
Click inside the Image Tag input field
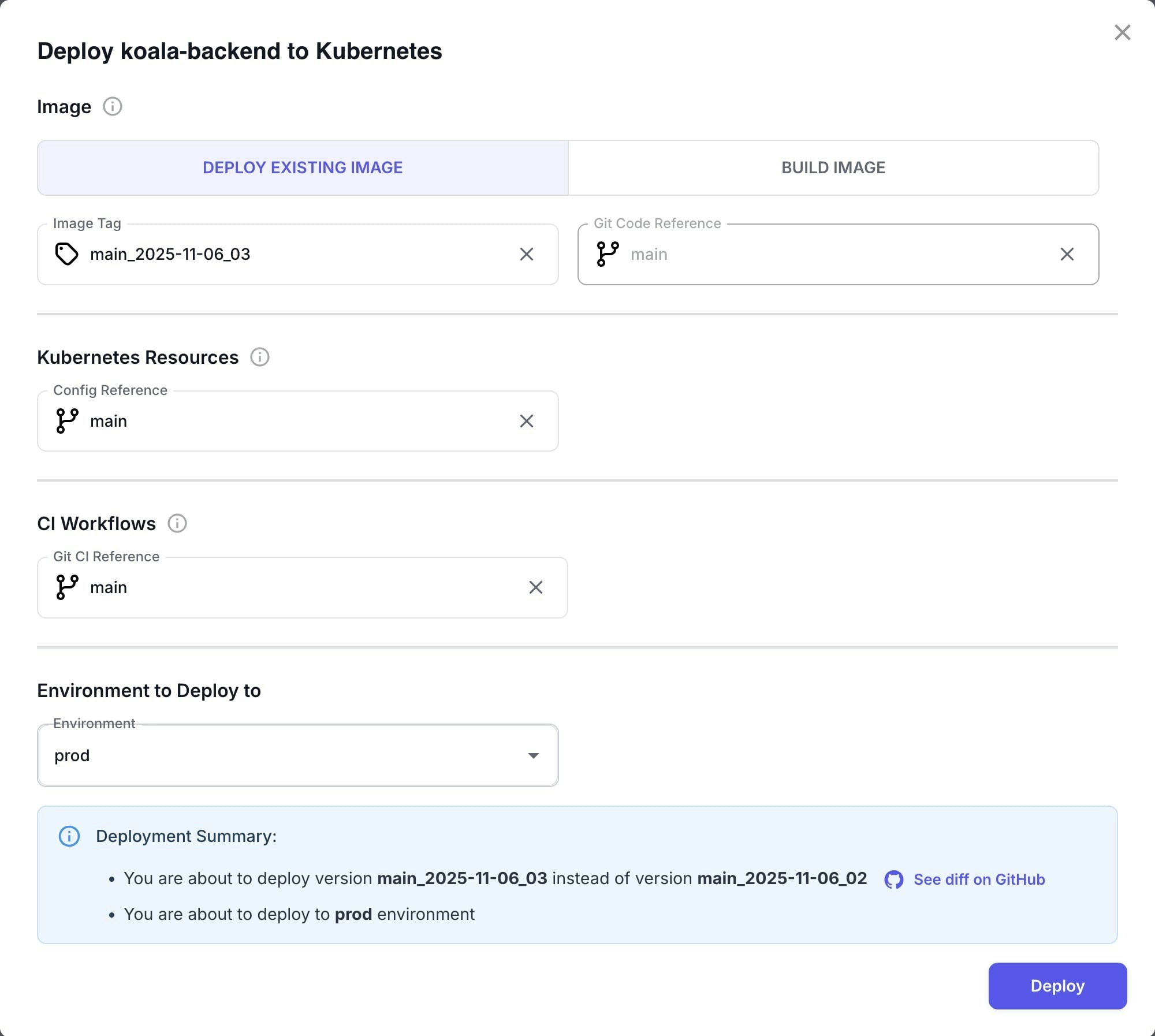pos(289,254)
